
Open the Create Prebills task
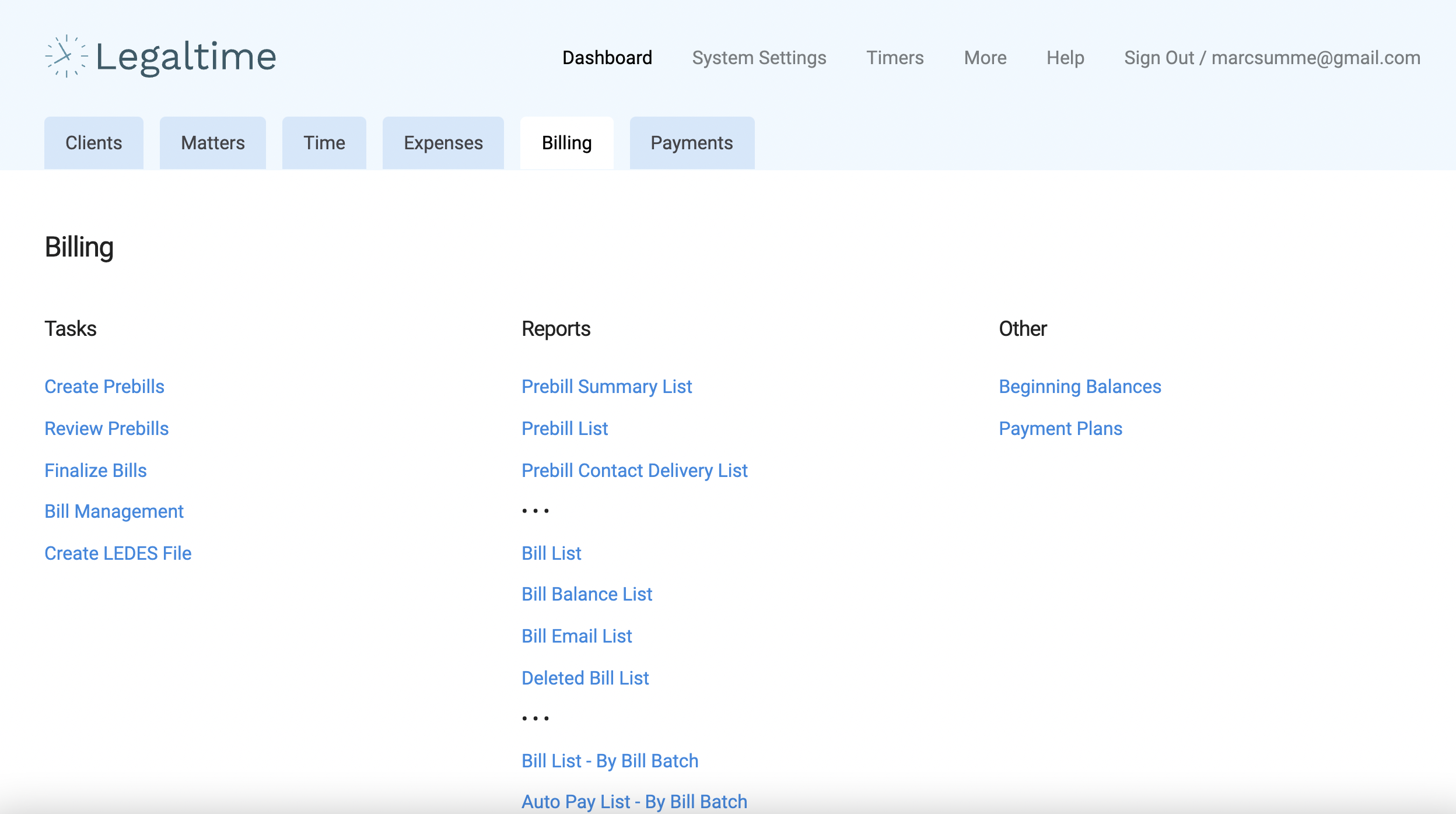[x=104, y=387]
